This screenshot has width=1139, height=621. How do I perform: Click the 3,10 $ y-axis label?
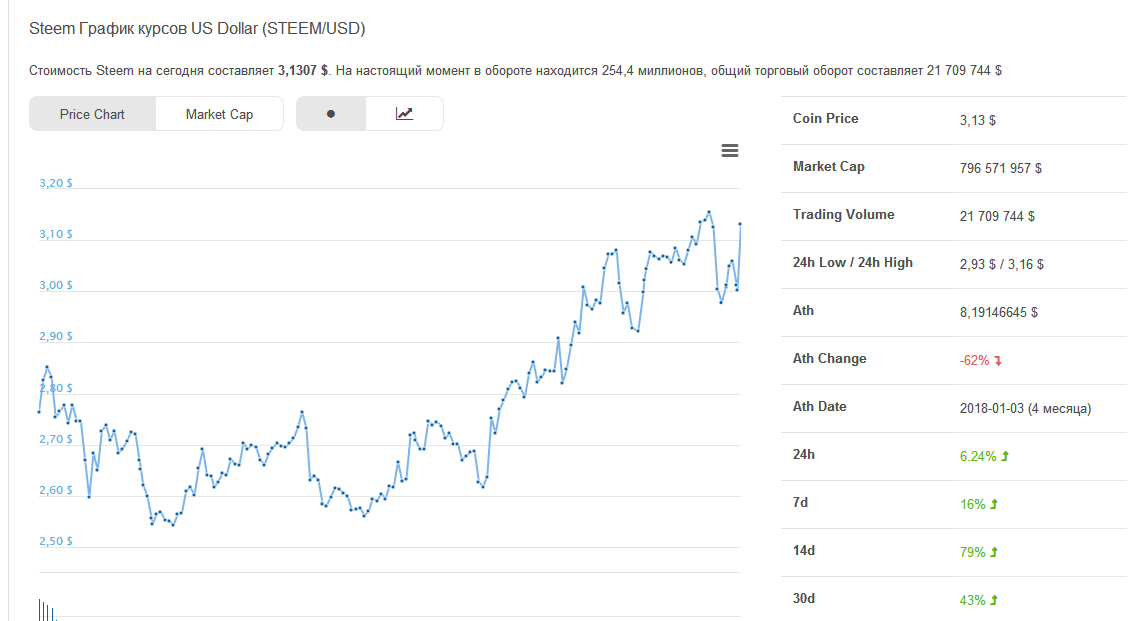(x=56, y=234)
